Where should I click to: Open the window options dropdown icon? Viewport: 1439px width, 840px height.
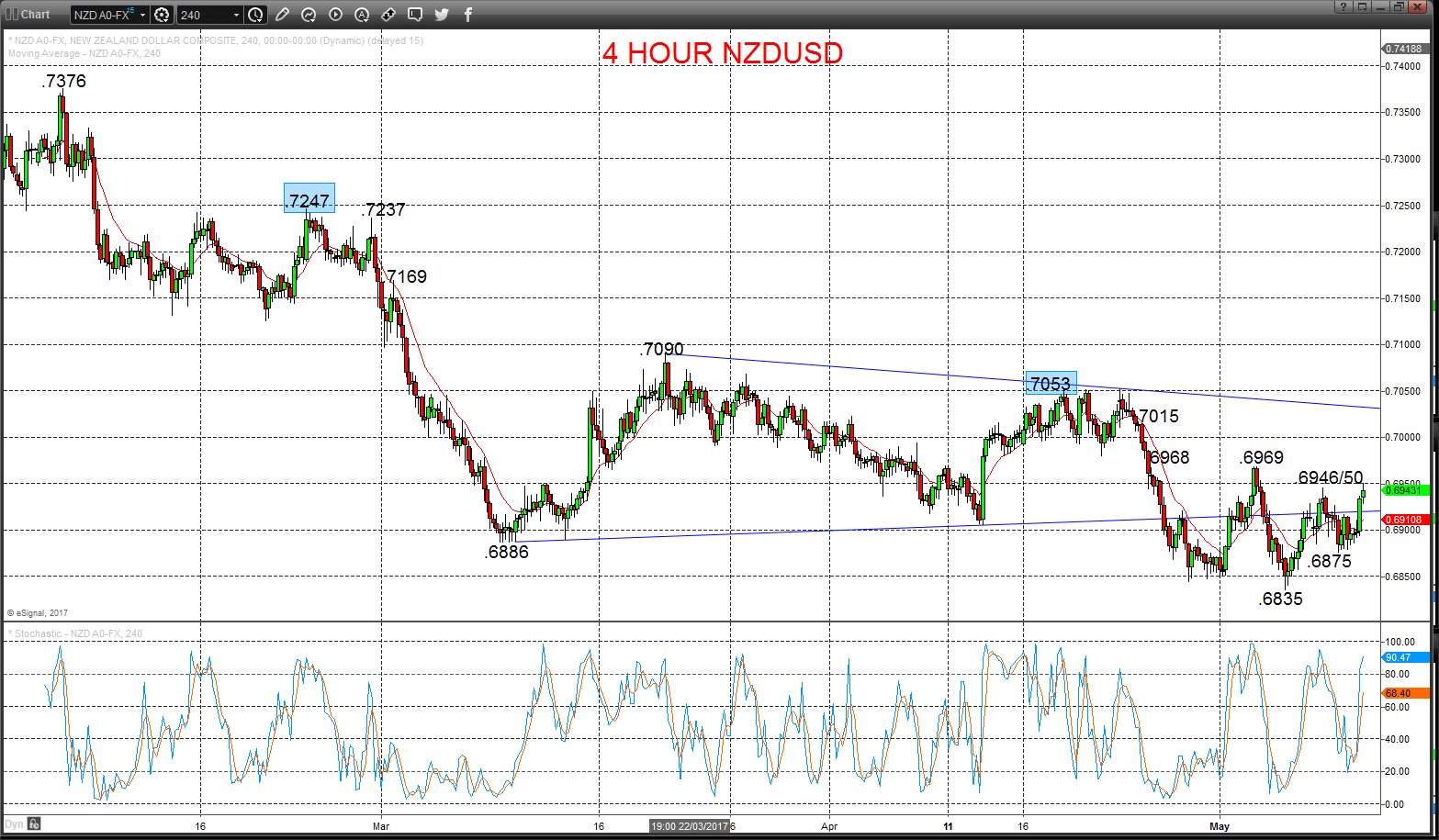click(x=1362, y=7)
